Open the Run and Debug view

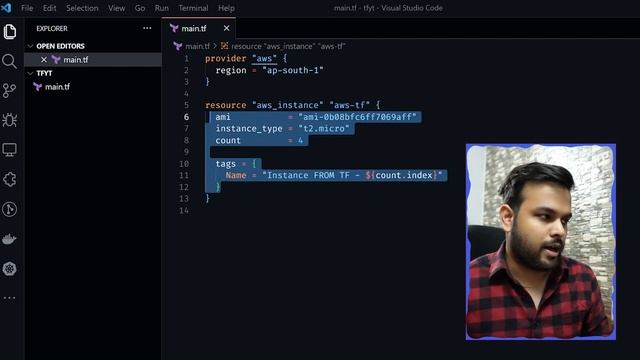point(9,120)
